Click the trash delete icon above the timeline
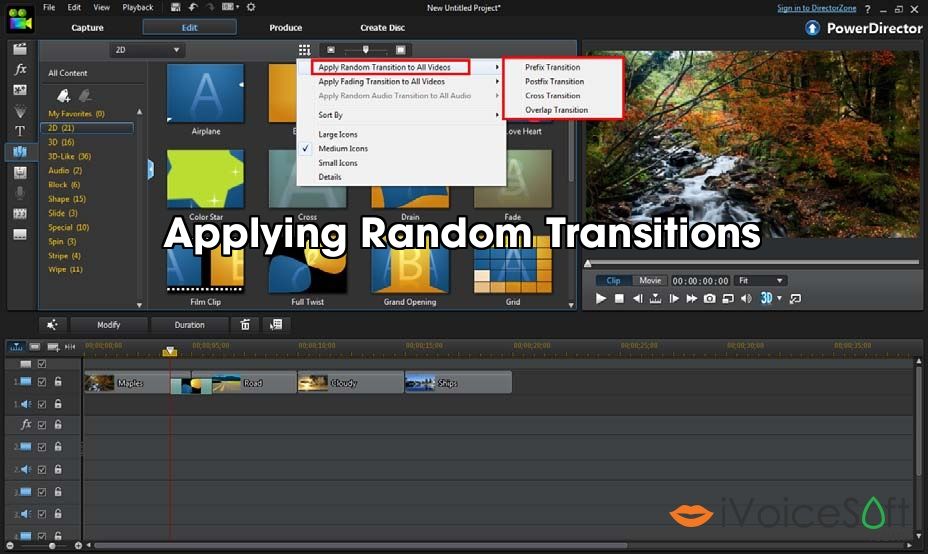 pyautogui.click(x=245, y=324)
